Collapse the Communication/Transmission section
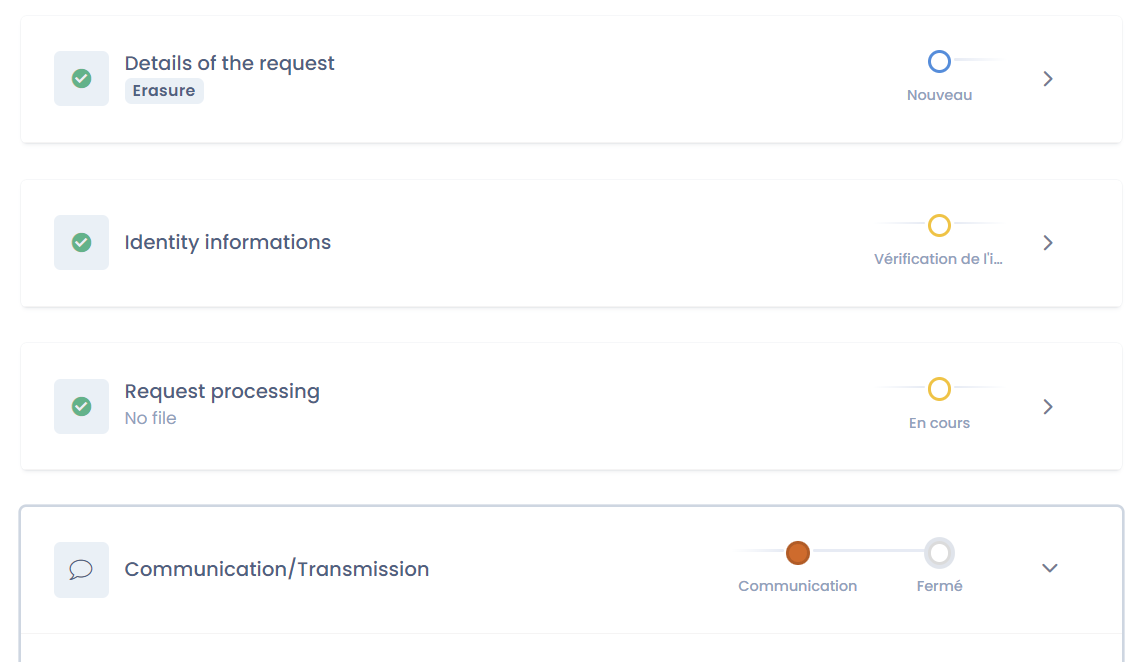1144x662 pixels. pos(1049,567)
